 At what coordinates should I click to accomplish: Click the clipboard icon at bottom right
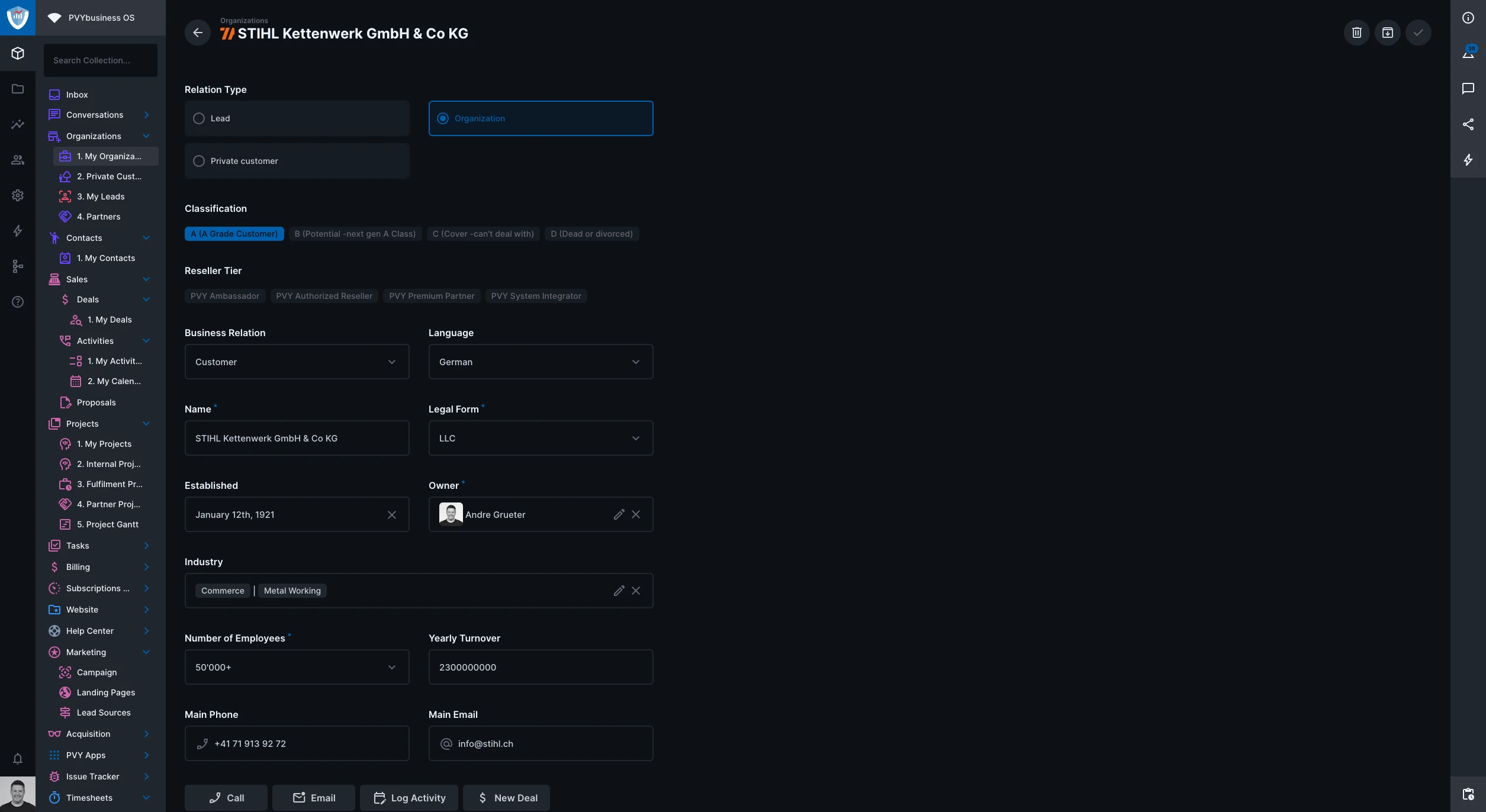click(1468, 794)
